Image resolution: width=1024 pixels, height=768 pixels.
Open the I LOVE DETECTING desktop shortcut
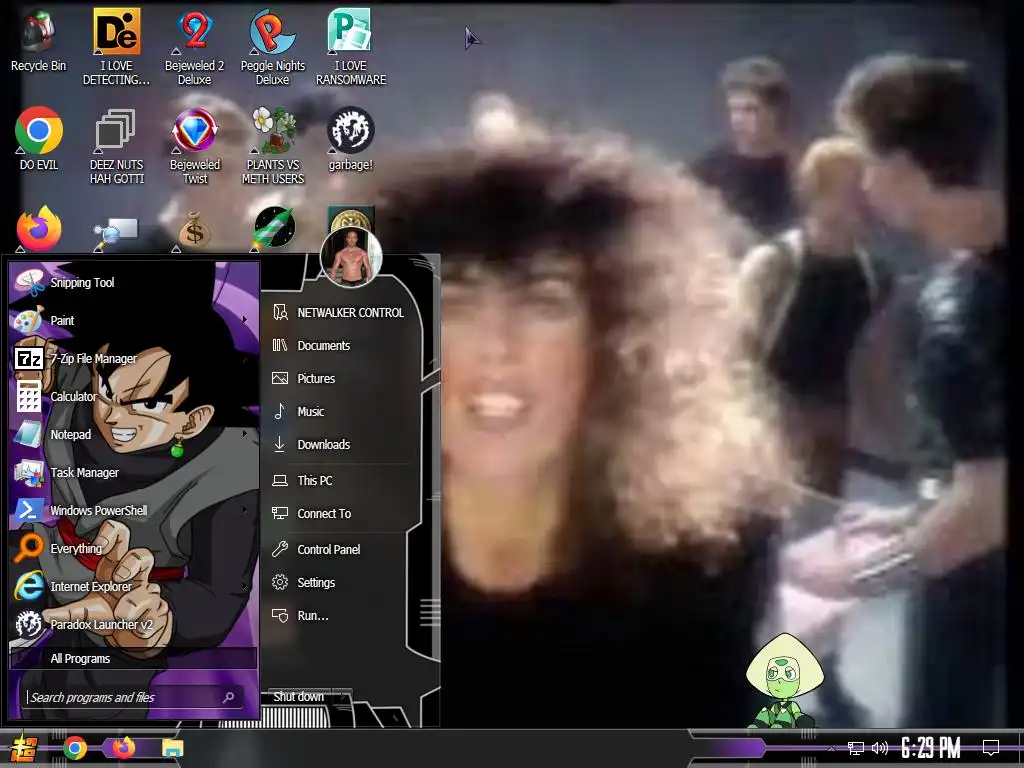(116, 46)
